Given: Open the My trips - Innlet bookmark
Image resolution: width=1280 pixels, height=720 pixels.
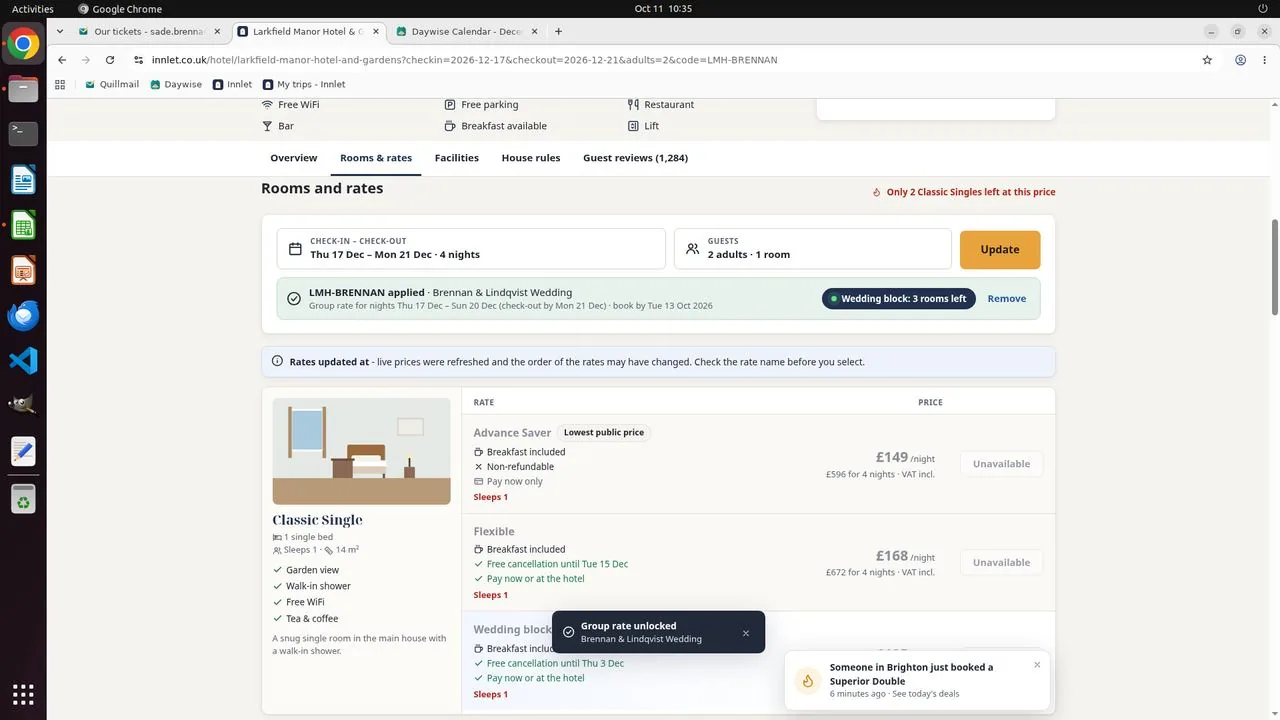Looking at the screenshot, I should coord(304,84).
